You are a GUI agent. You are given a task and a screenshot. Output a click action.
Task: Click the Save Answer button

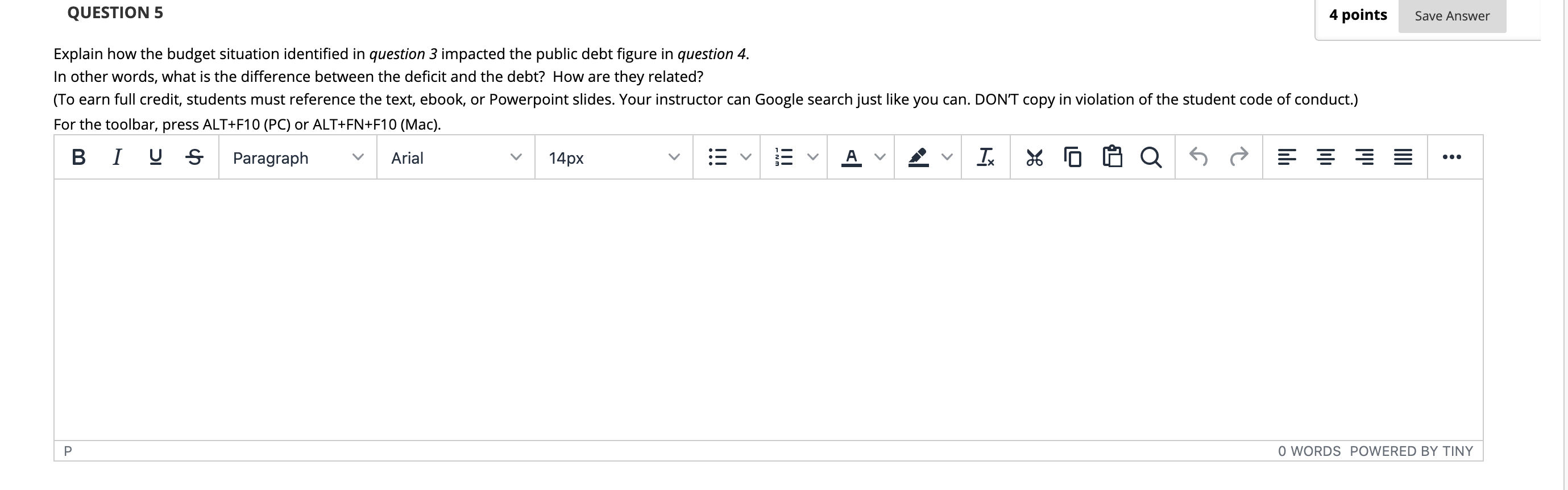[1452, 16]
